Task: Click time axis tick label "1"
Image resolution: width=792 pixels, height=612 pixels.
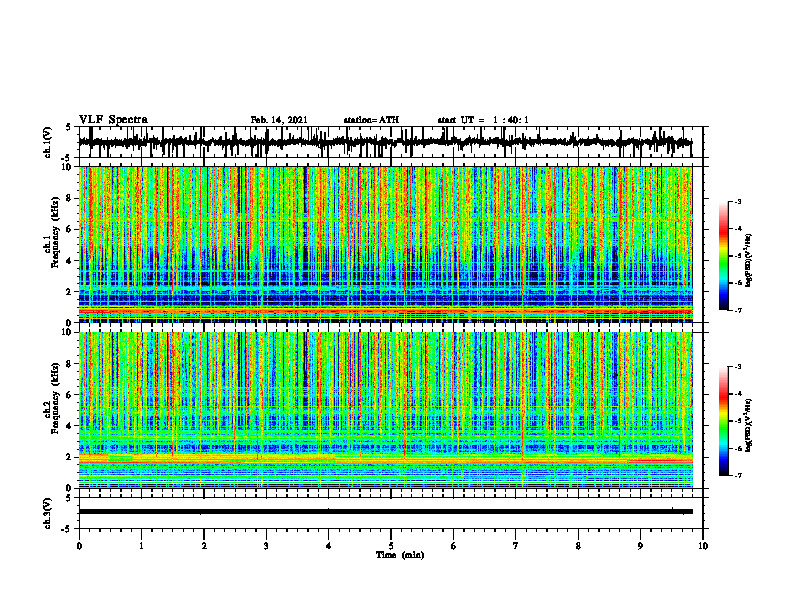Action: pyautogui.click(x=141, y=546)
